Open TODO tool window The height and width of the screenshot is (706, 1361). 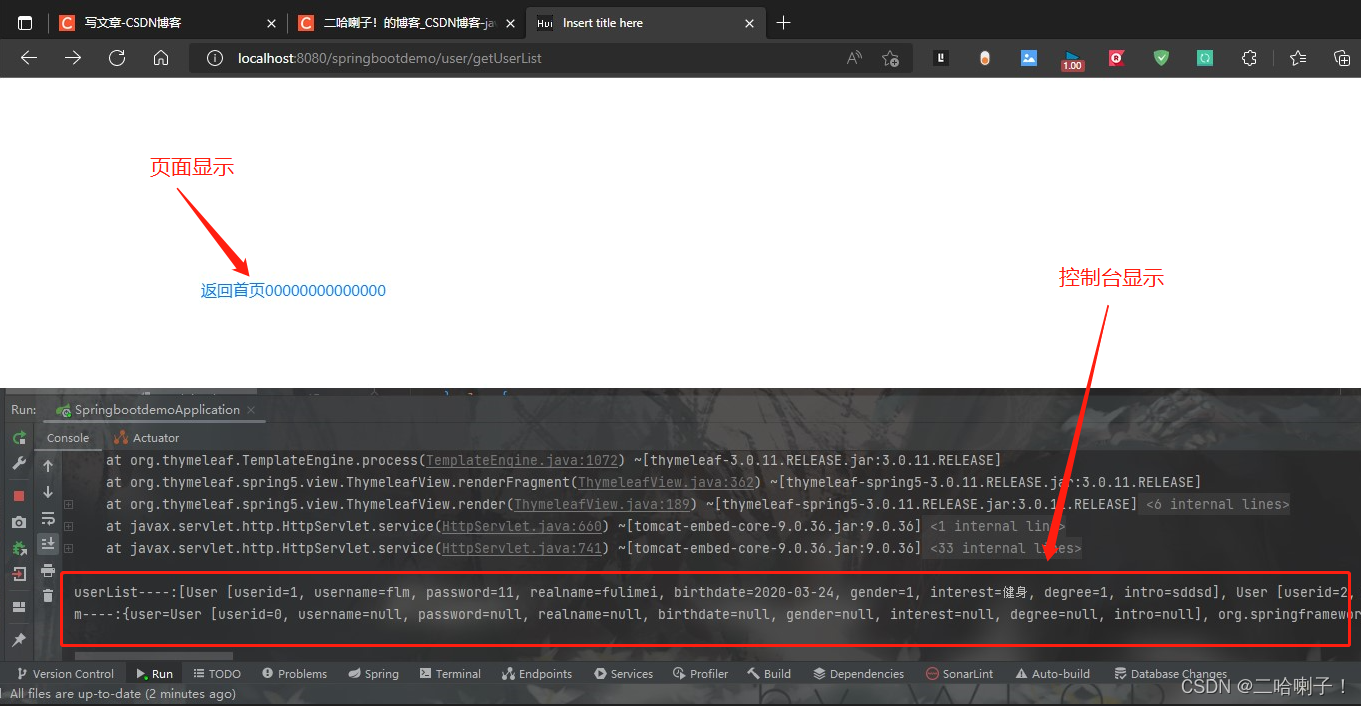(x=216, y=674)
